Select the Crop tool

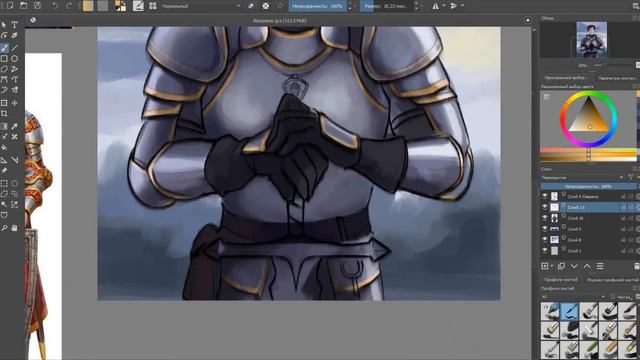click(x=4, y=113)
